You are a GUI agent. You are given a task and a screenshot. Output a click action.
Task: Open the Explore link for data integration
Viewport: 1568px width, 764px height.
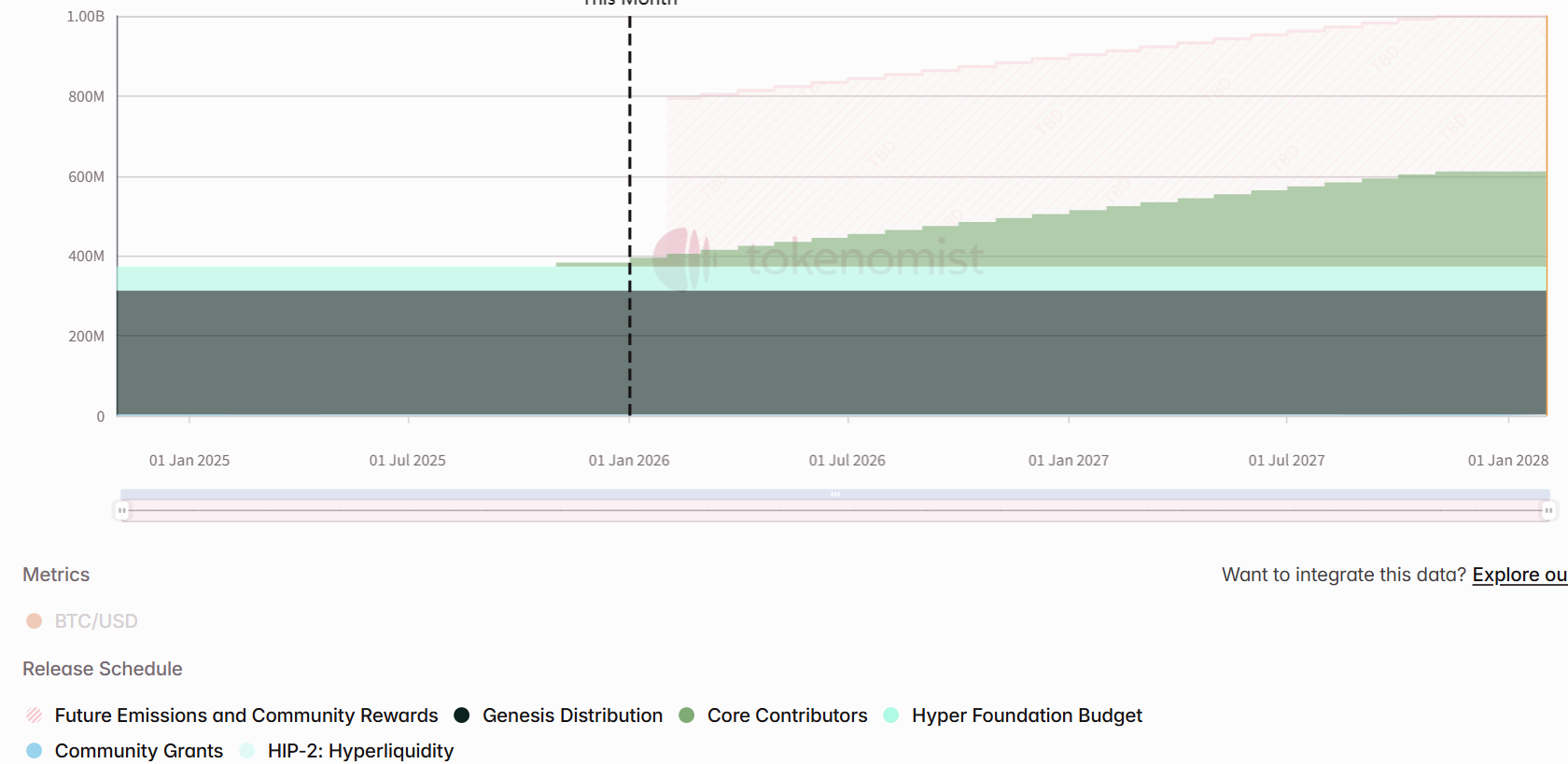(x=1519, y=575)
